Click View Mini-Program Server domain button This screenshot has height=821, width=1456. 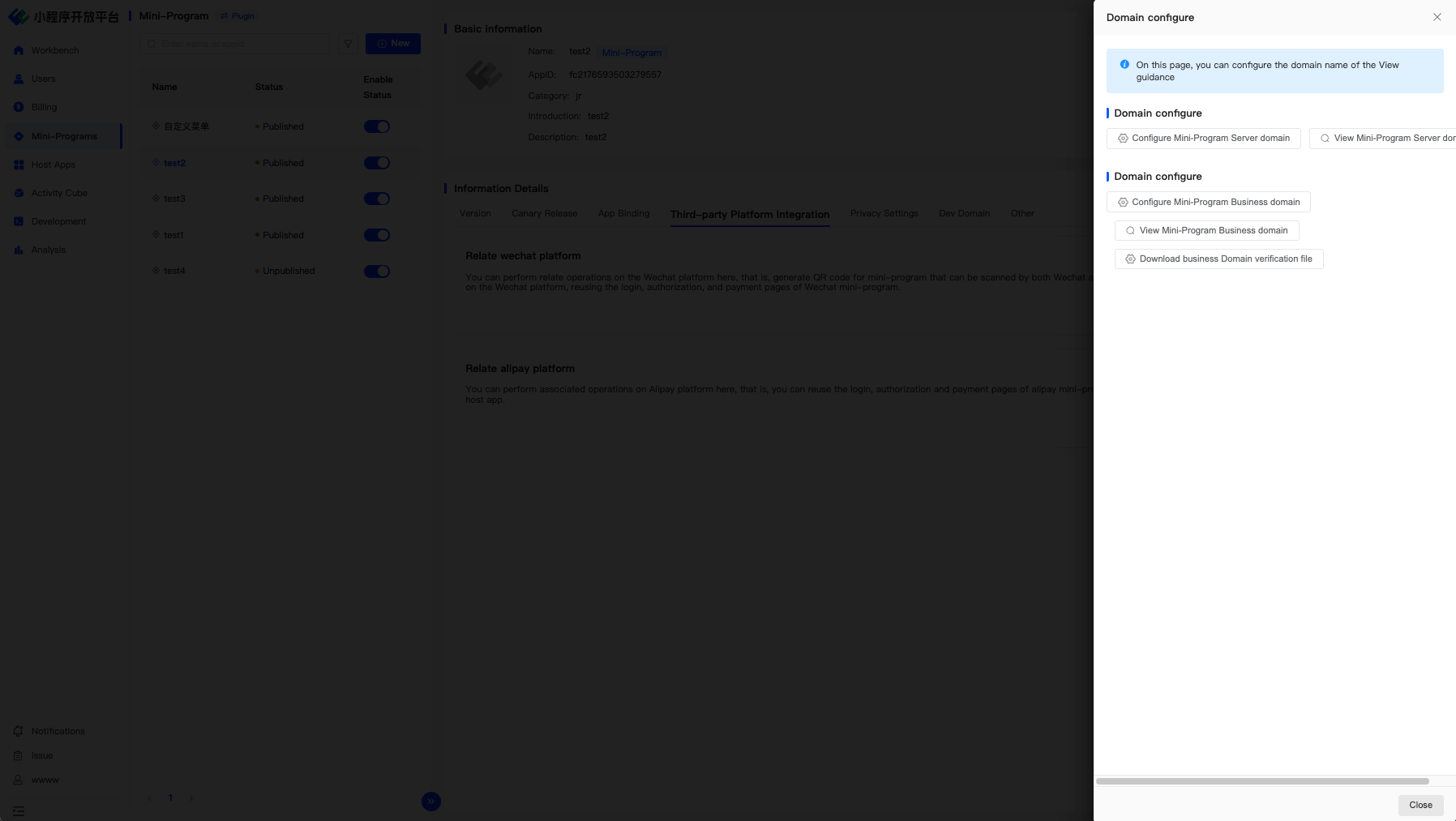tap(1383, 139)
